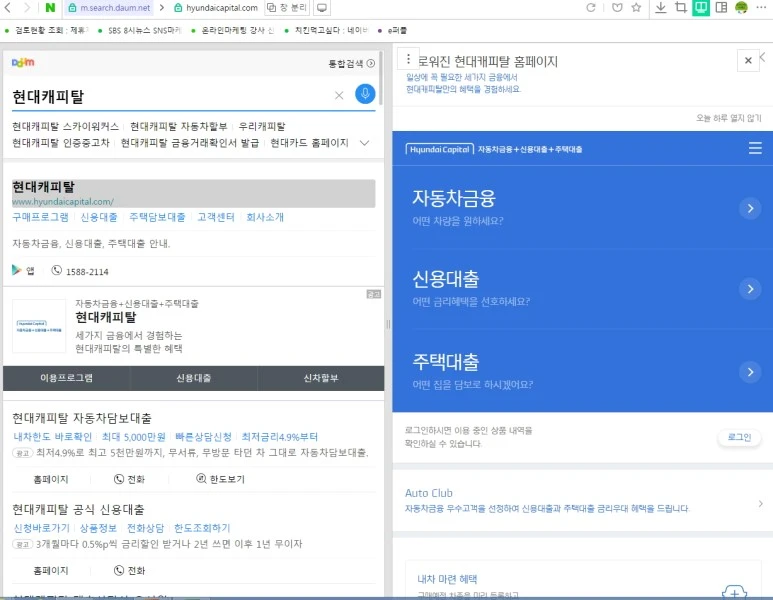Click the 한도조회하기 link
Image resolution: width=773 pixels, height=600 pixels.
tap(202, 528)
